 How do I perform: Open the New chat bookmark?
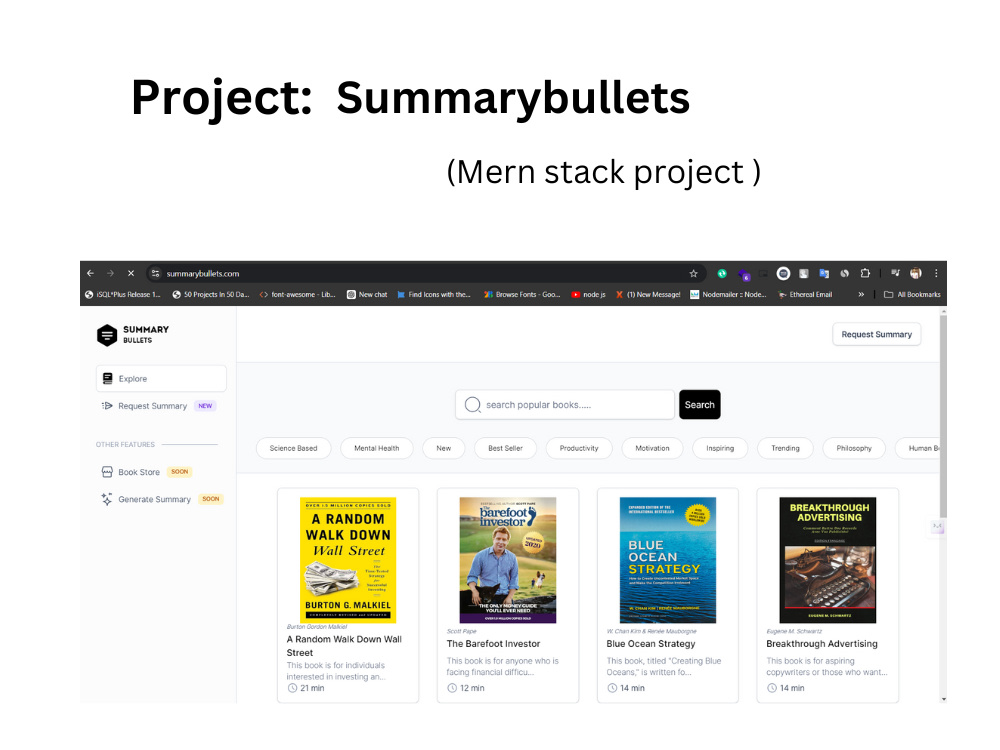pyautogui.click(x=367, y=294)
